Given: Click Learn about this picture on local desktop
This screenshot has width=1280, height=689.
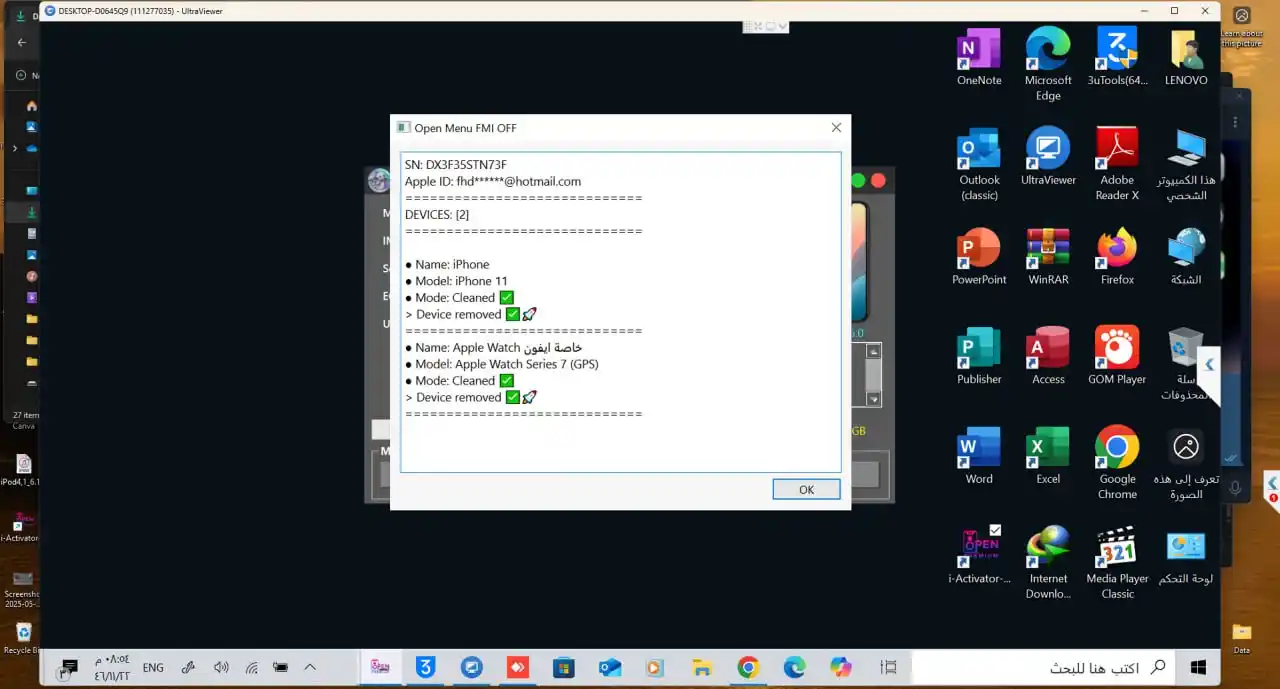Looking at the screenshot, I should click(x=1241, y=27).
